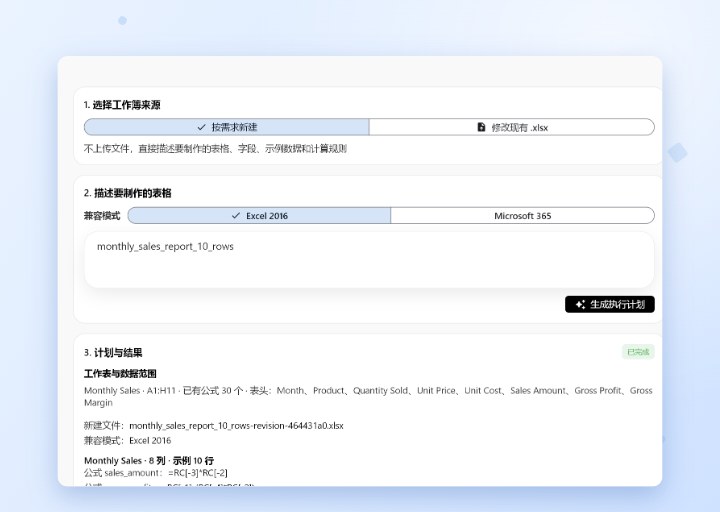Screen dimensions: 720x512
Task: Click the heading 3. 计划与结果
Action: click(x=113, y=353)
